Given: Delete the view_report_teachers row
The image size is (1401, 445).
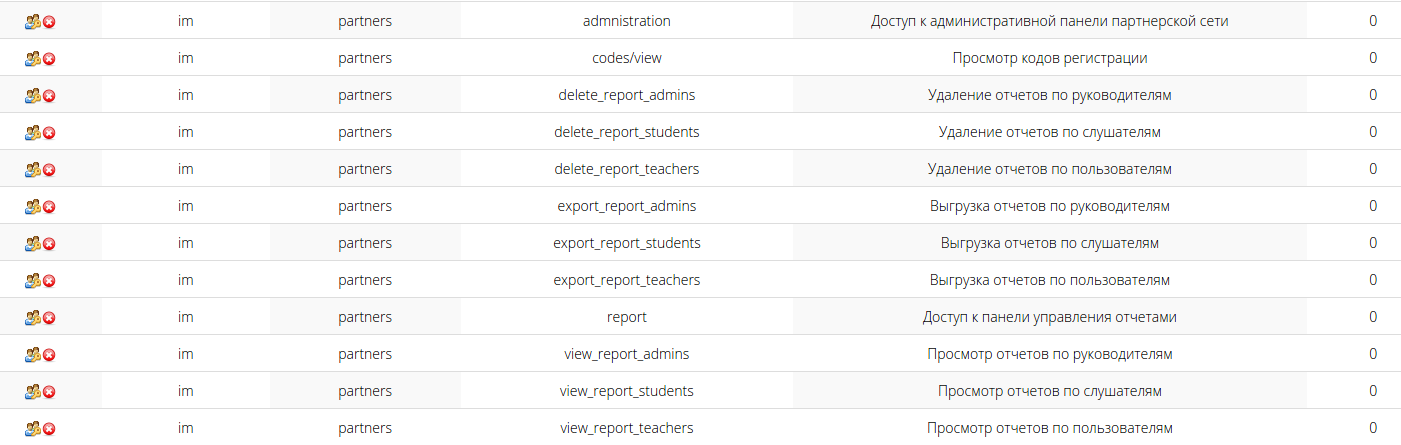Looking at the screenshot, I should click(x=49, y=428).
